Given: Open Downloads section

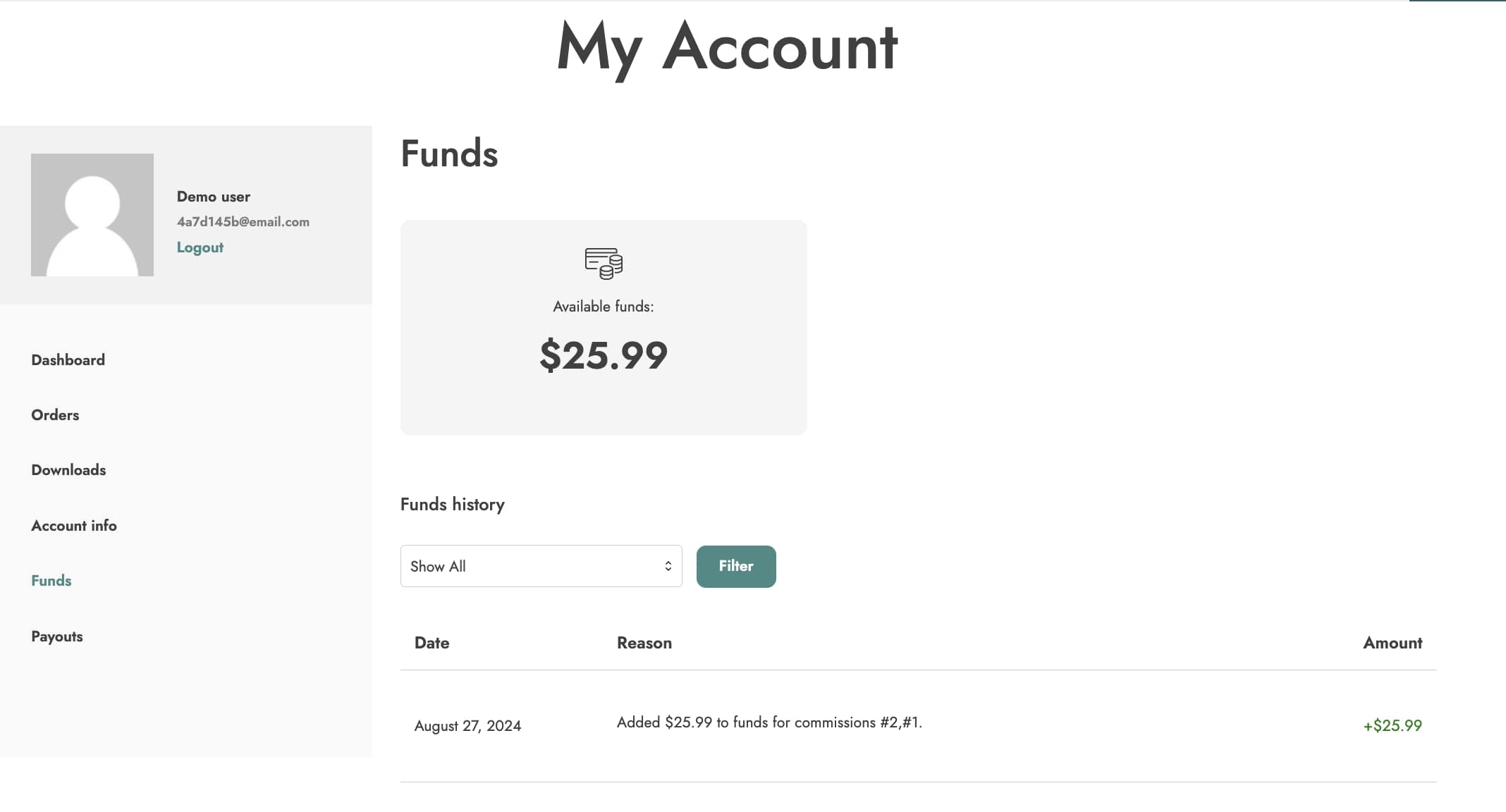Looking at the screenshot, I should [68, 469].
